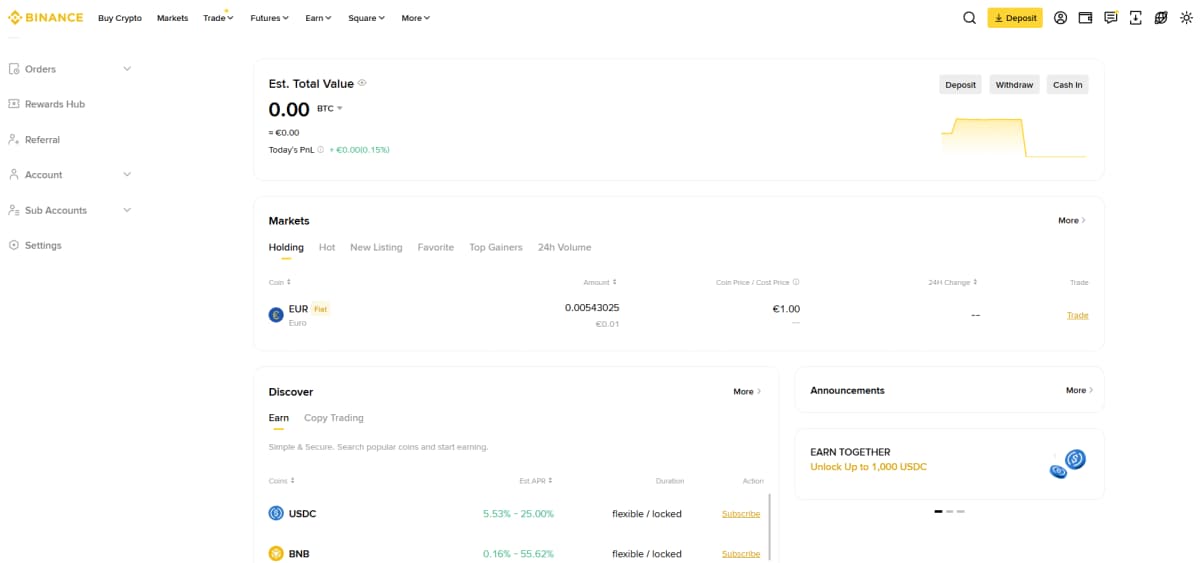The width and height of the screenshot is (1200, 563).
Task: Subscribe to BNB earn product
Action: coord(741,554)
